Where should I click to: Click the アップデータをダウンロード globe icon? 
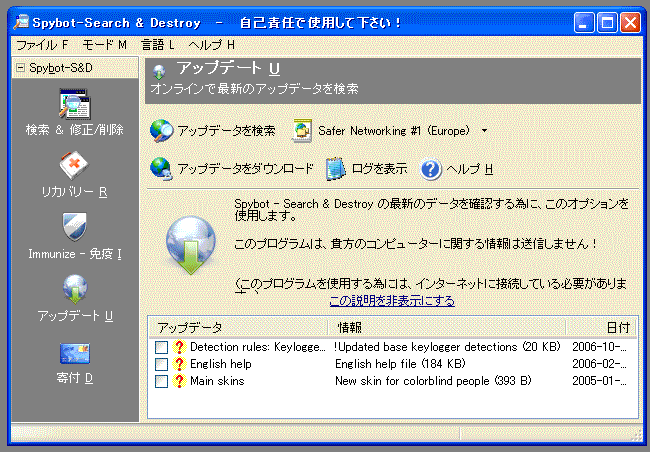(161, 169)
